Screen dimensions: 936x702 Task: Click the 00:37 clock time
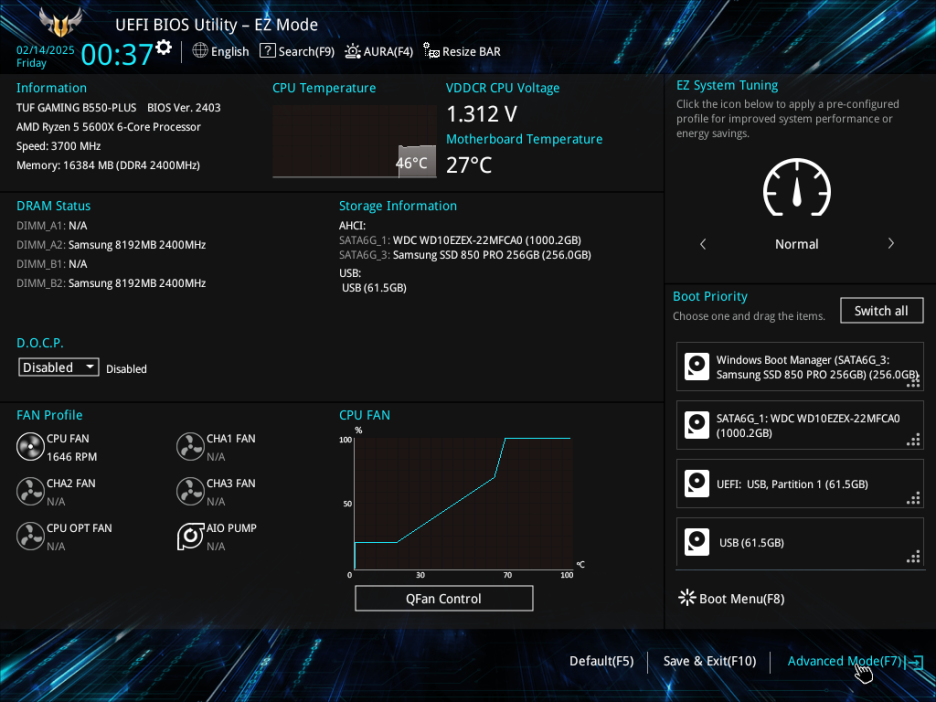117,54
